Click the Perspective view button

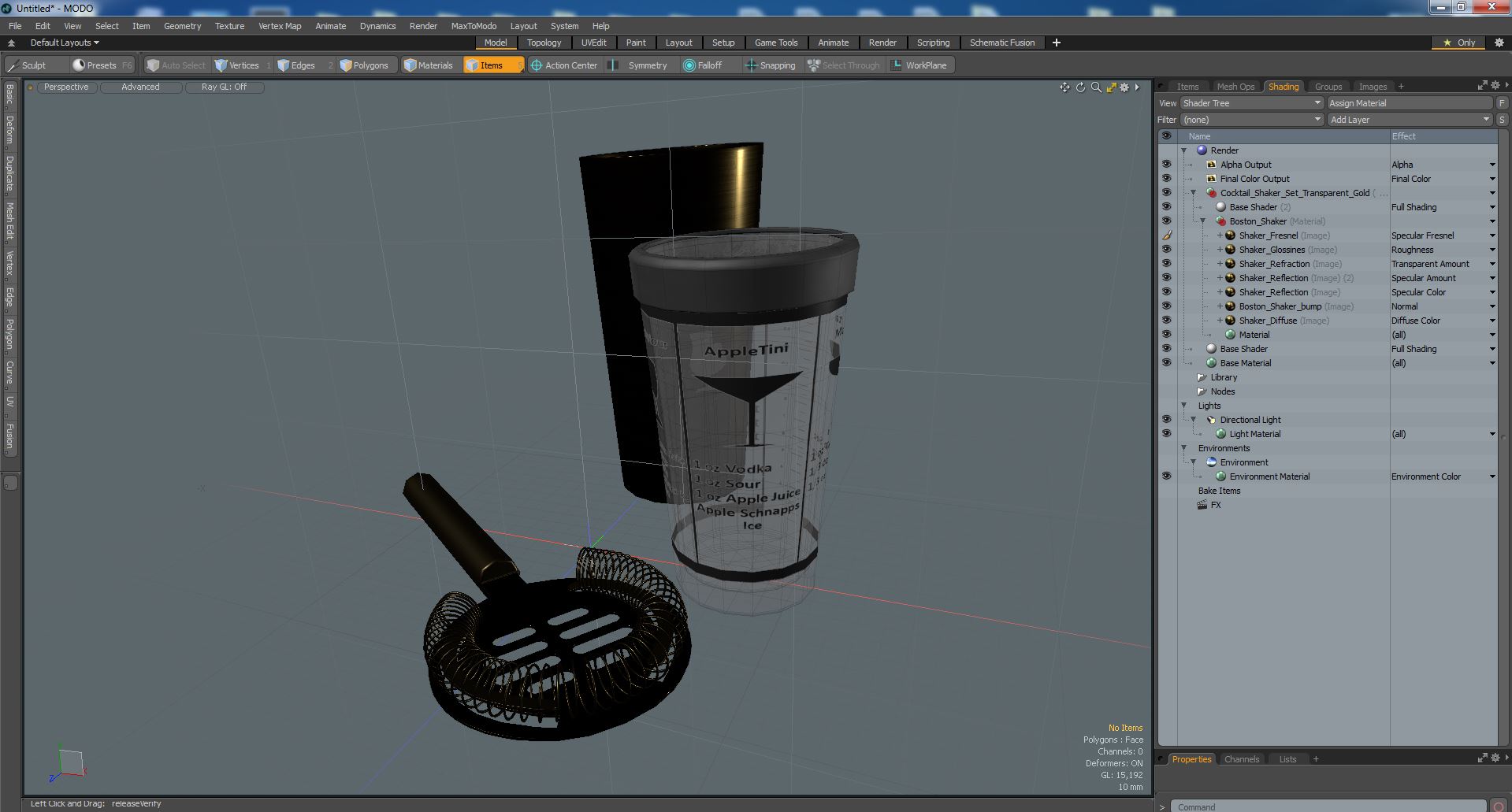coord(66,87)
